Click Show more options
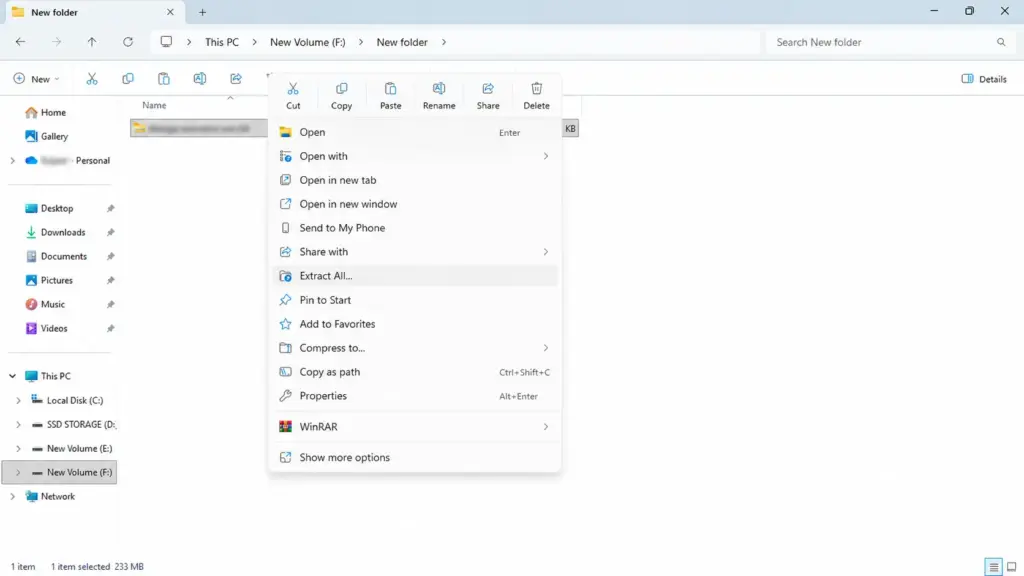The width and height of the screenshot is (1024, 576). [414, 457]
